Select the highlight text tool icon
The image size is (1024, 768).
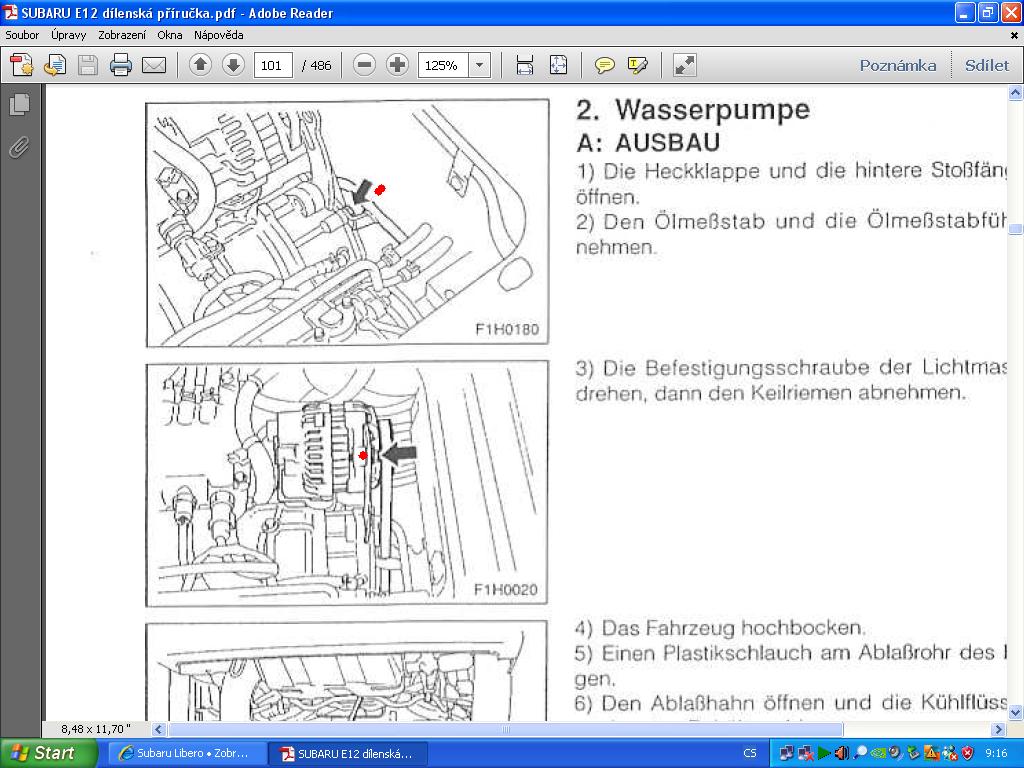tap(637, 65)
